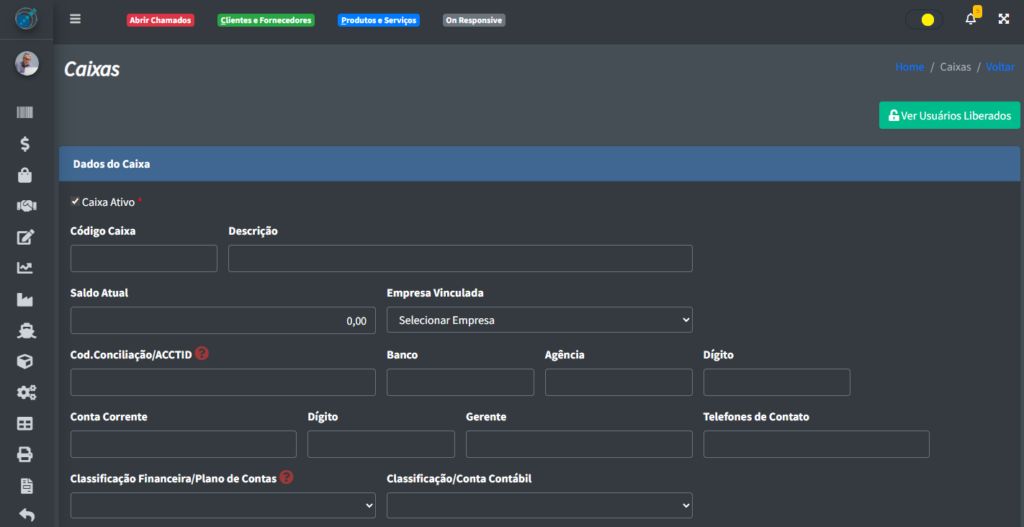Screen dimensions: 1024x527
Task: Uncheck the Caixa Ativo checkbox
Action: click(75, 201)
